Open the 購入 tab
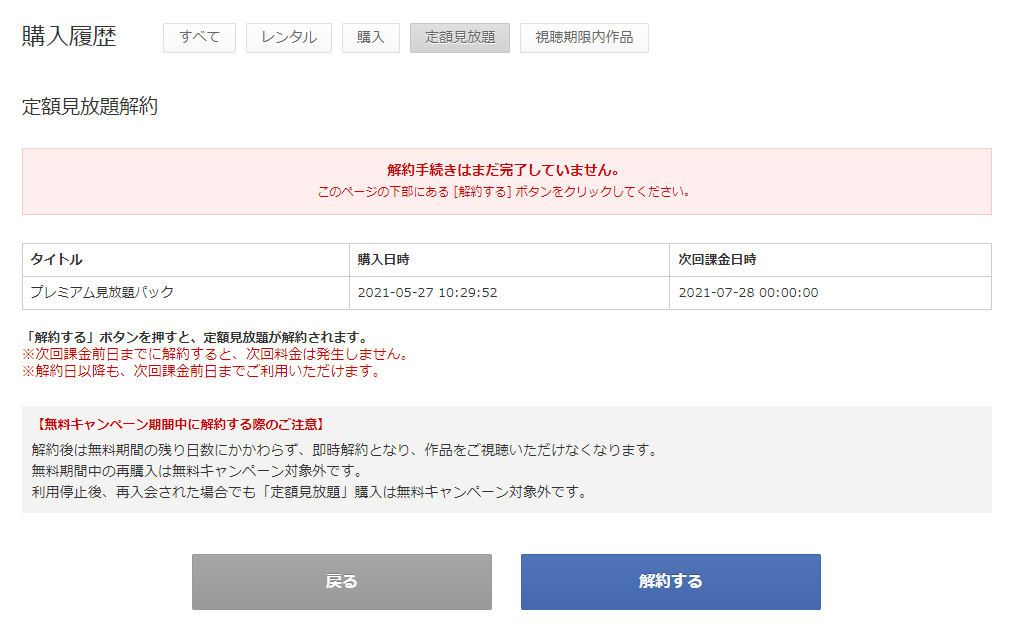The height and width of the screenshot is (643, 1033). point(370,38)
